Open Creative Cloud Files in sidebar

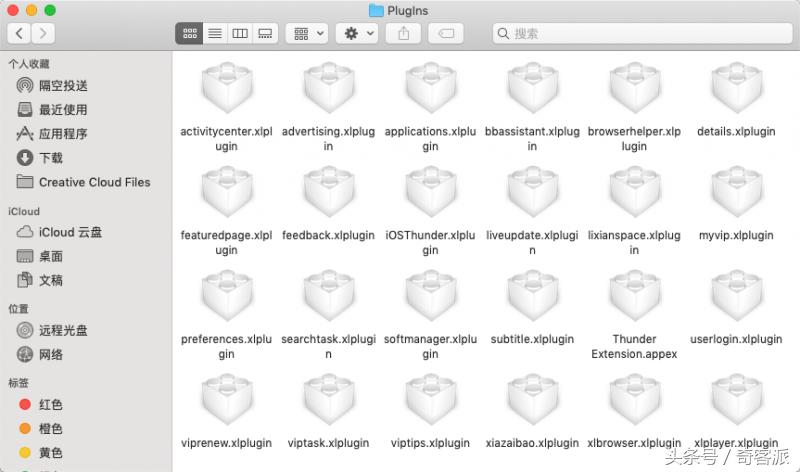pos(94,182)
